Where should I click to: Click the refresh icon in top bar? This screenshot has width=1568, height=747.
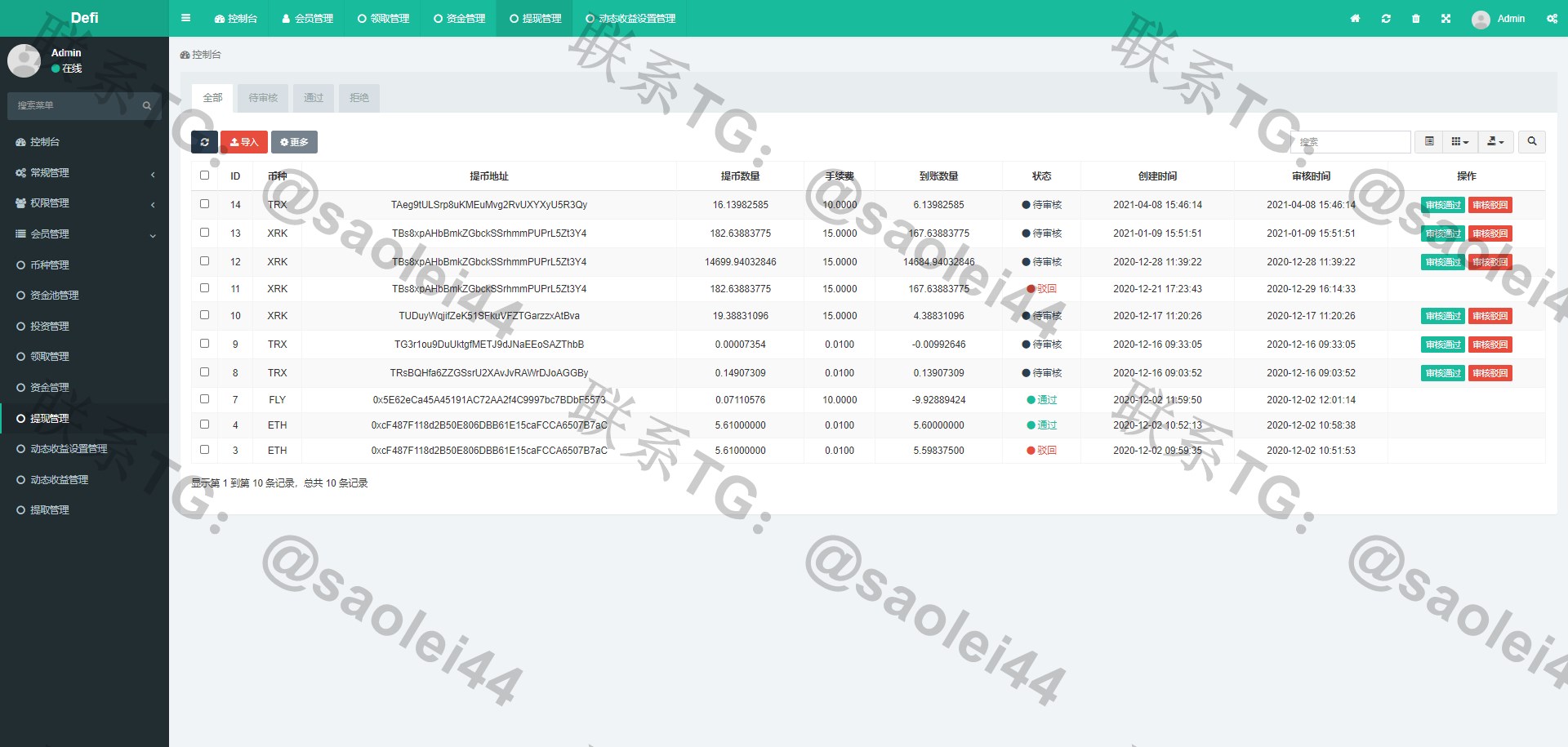(1386, 18)
